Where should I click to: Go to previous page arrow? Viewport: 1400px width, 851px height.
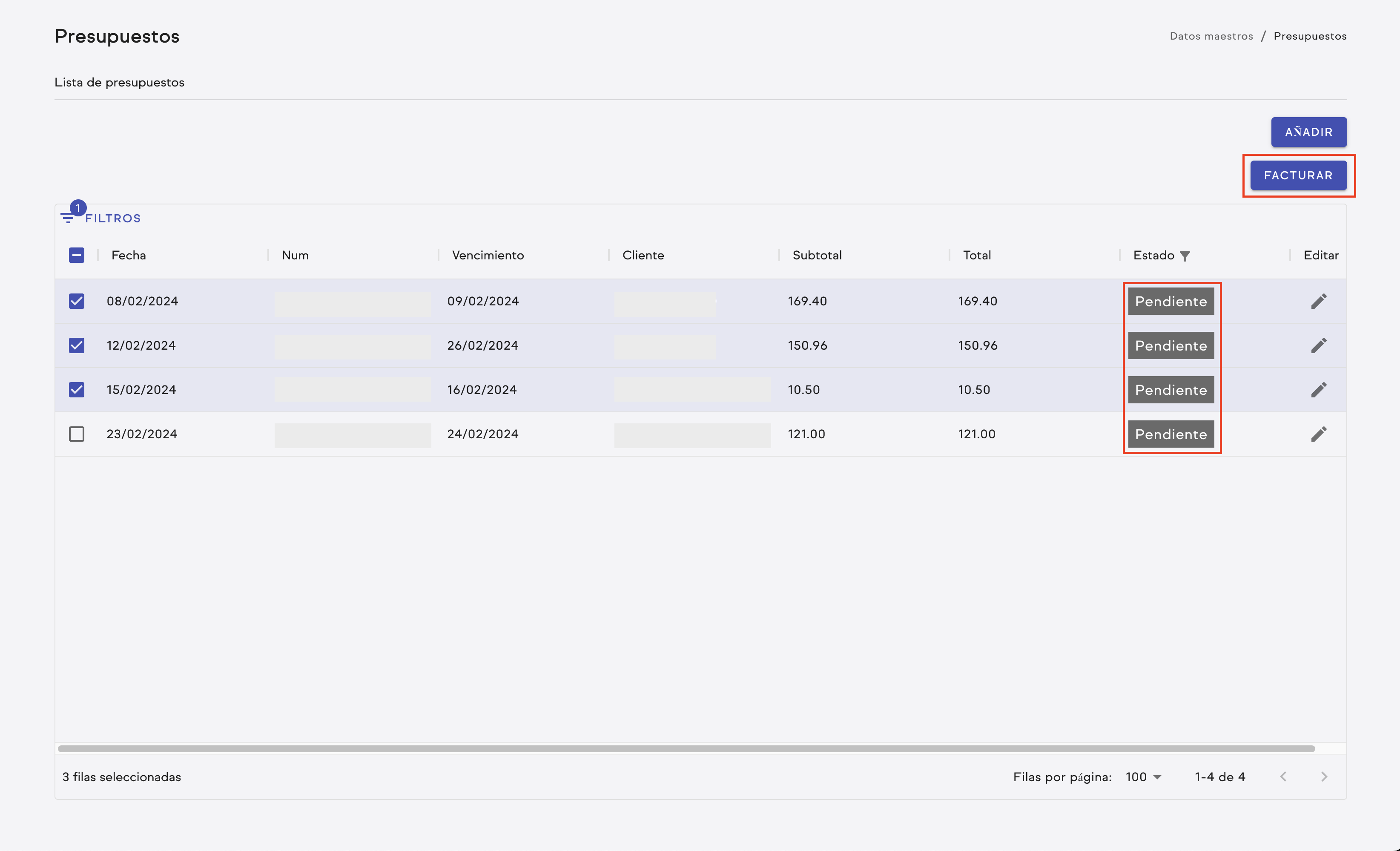tap(1283, 776)
